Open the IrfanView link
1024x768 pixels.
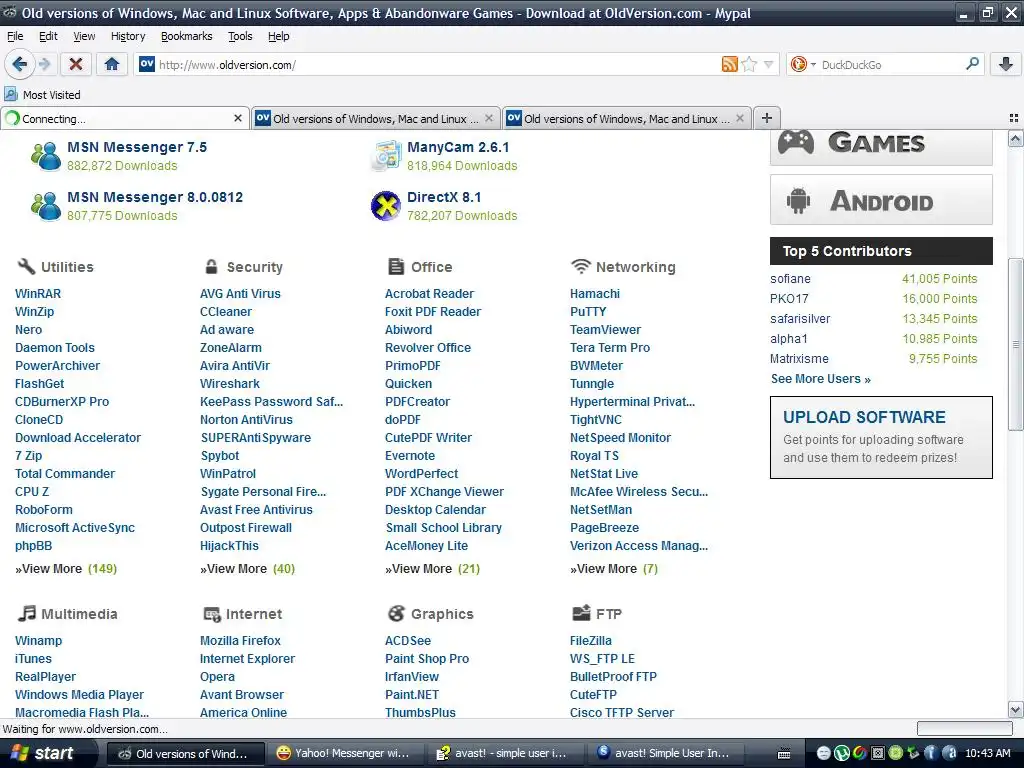tap(411, 676)
